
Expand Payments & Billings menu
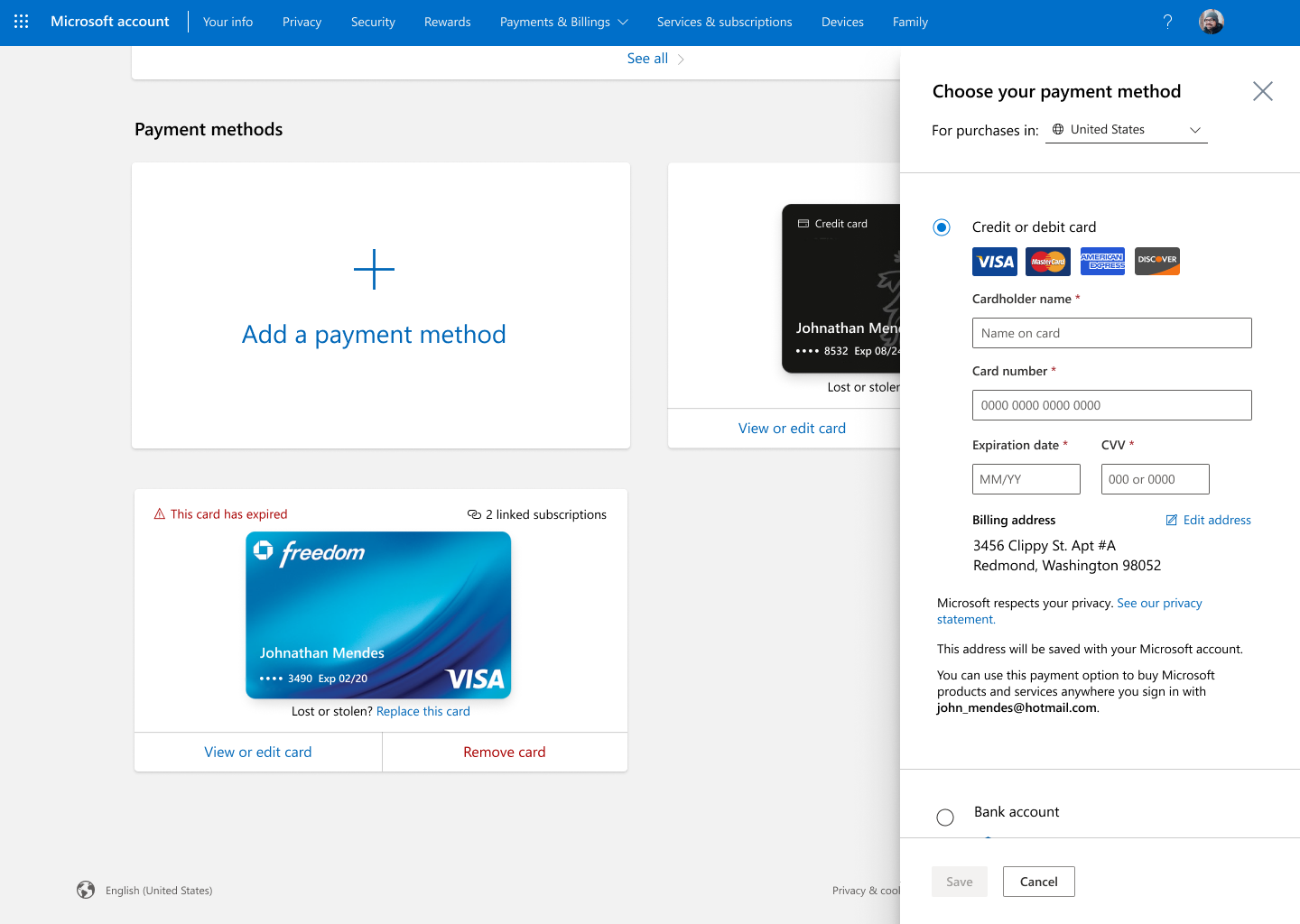(x=564, y=22)
